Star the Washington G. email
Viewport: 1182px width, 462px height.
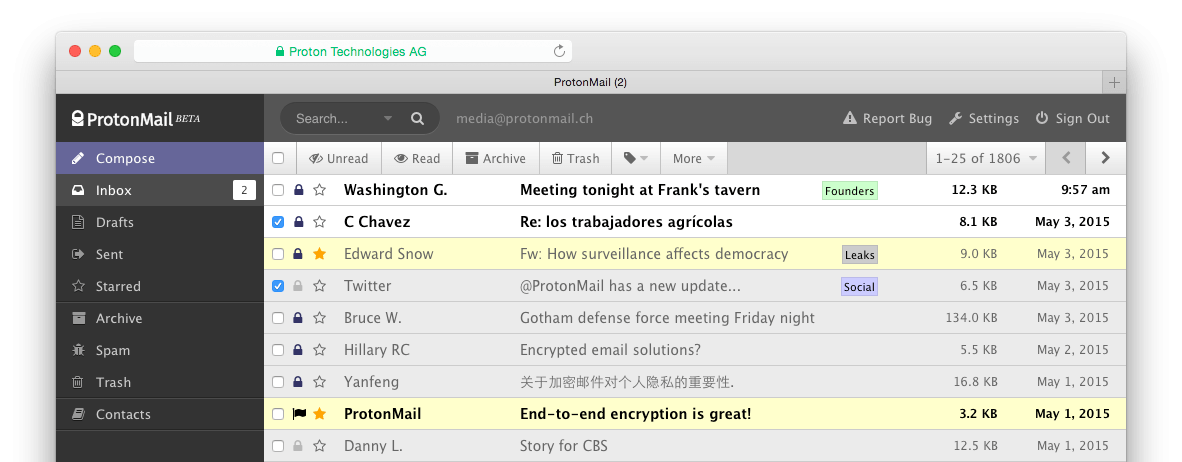point(320,190)
